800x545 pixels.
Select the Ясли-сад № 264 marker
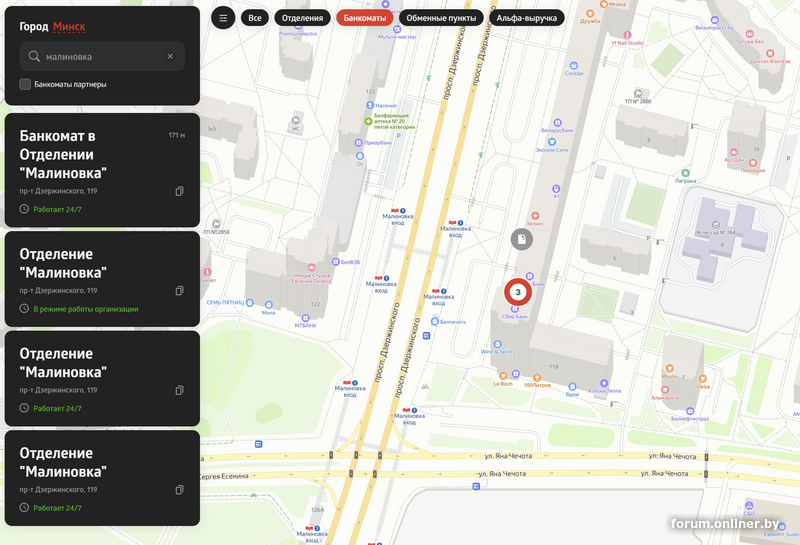tap(715, 225)
